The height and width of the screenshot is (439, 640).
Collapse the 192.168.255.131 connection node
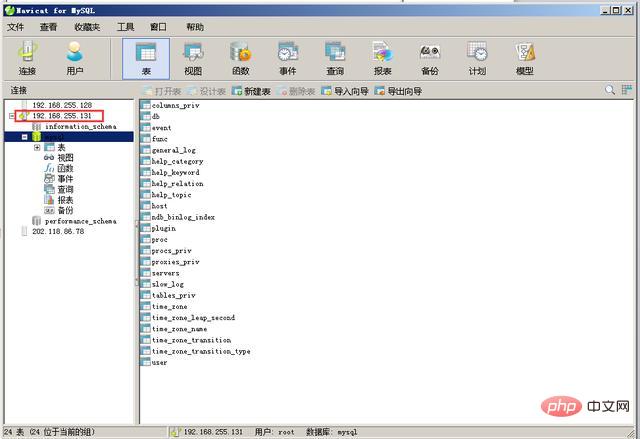click(x=11, y=116)
